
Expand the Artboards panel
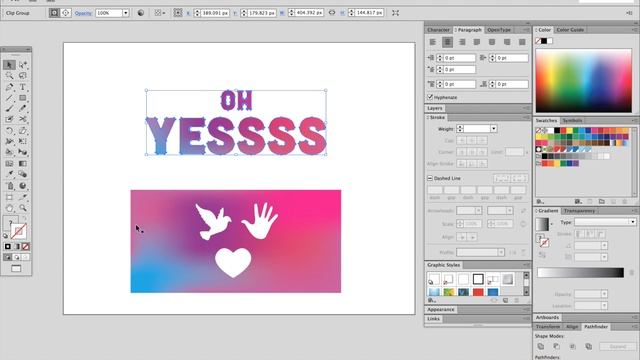pos(547,317)
